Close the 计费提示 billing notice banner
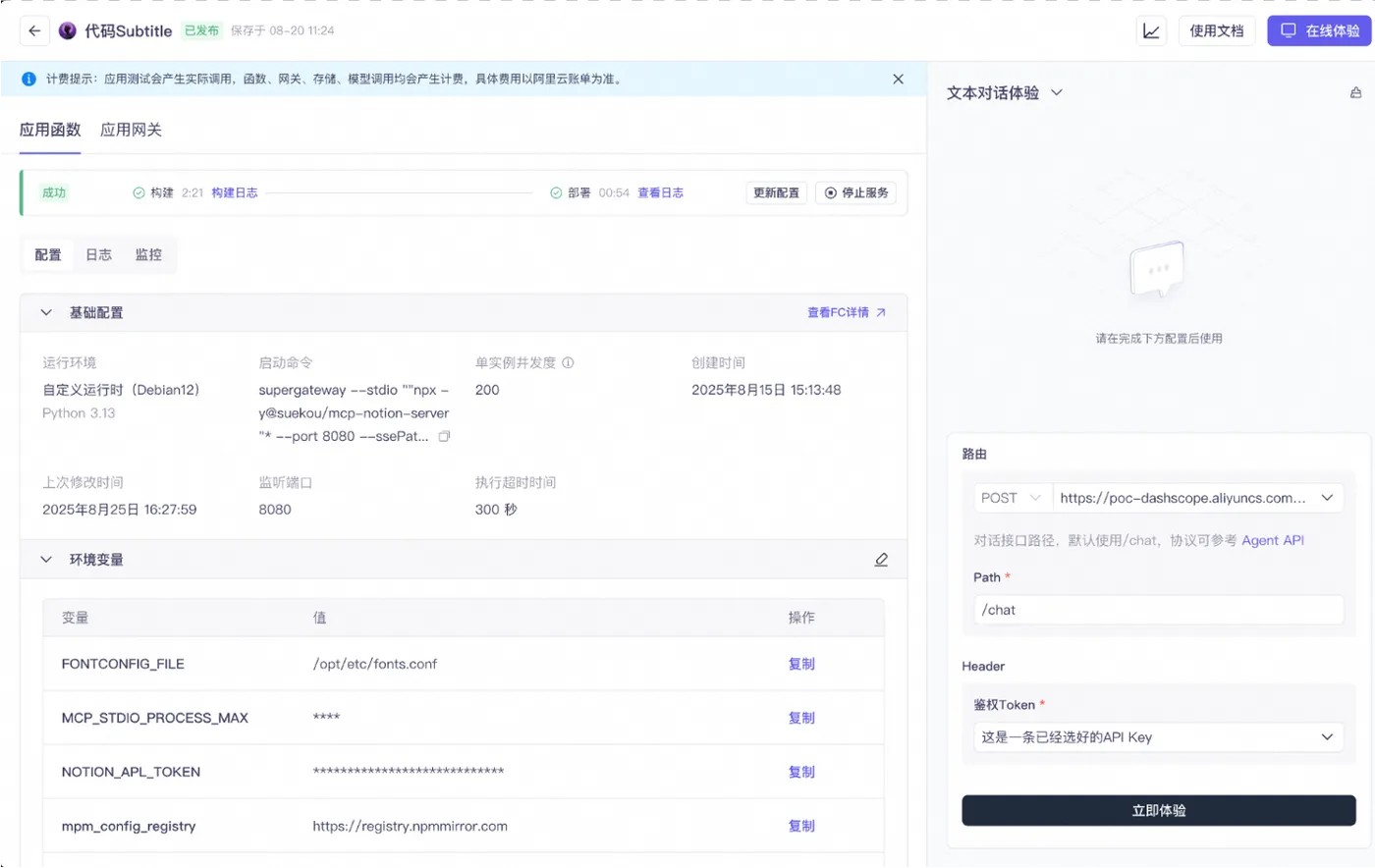The height and width of the screenshot is (868, 1375). [x=898, y=80]
